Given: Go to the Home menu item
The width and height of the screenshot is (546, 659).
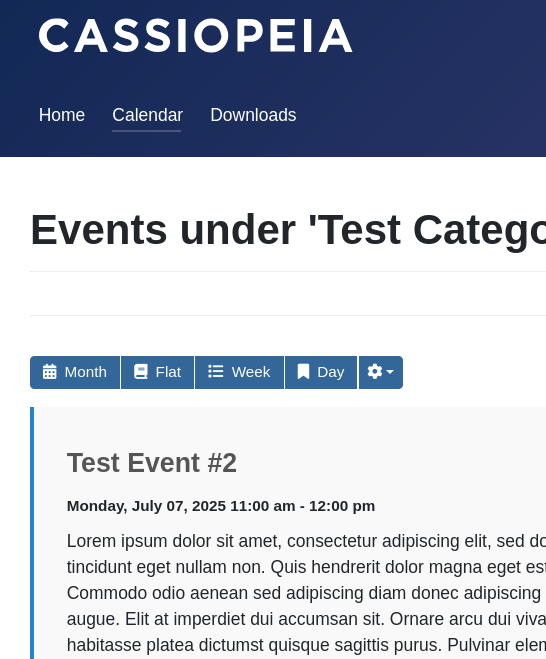Looking at the screenshot, I should [62, 115].
